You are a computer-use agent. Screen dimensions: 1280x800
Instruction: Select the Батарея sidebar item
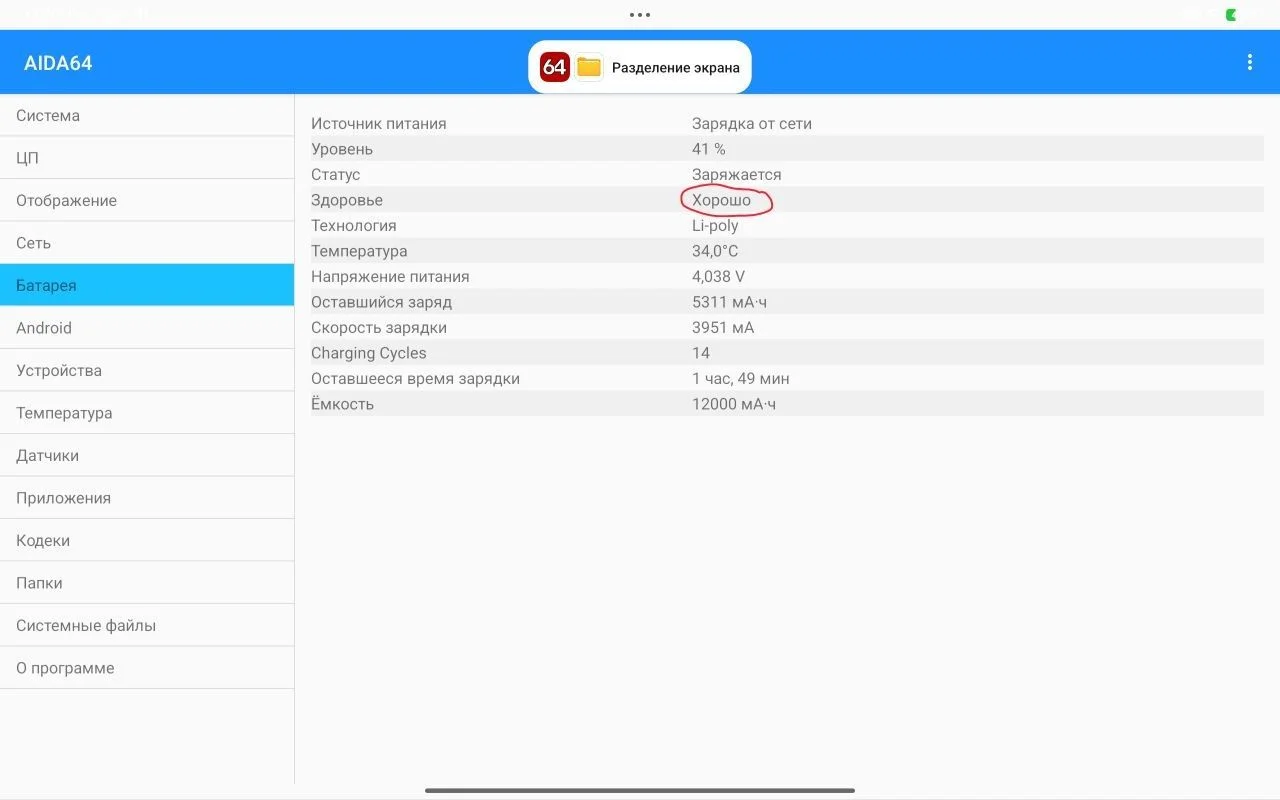point(147,285)
